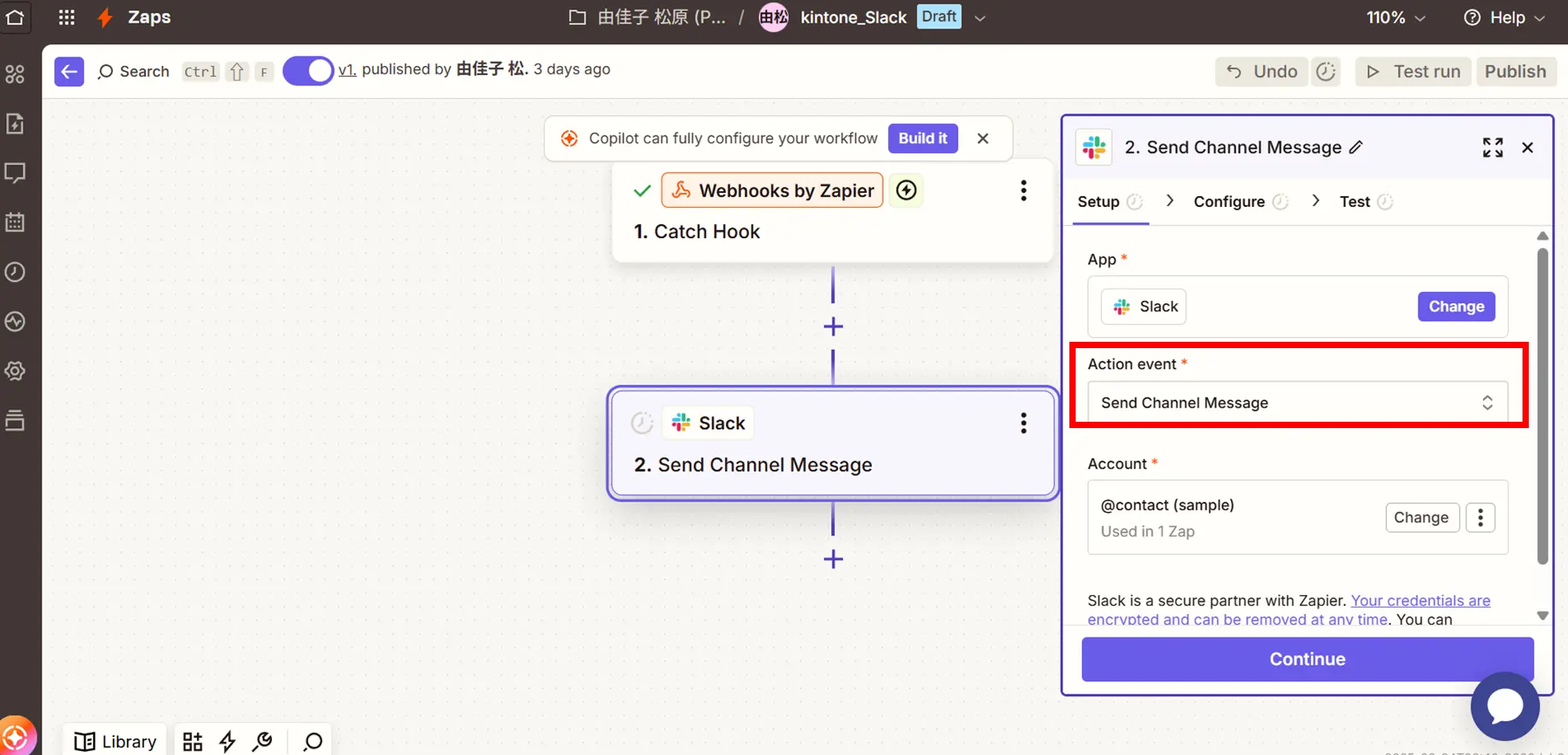Expand the Help menu
The width and height of the screenshot is (1568, 755).
tap(1504, 17)
